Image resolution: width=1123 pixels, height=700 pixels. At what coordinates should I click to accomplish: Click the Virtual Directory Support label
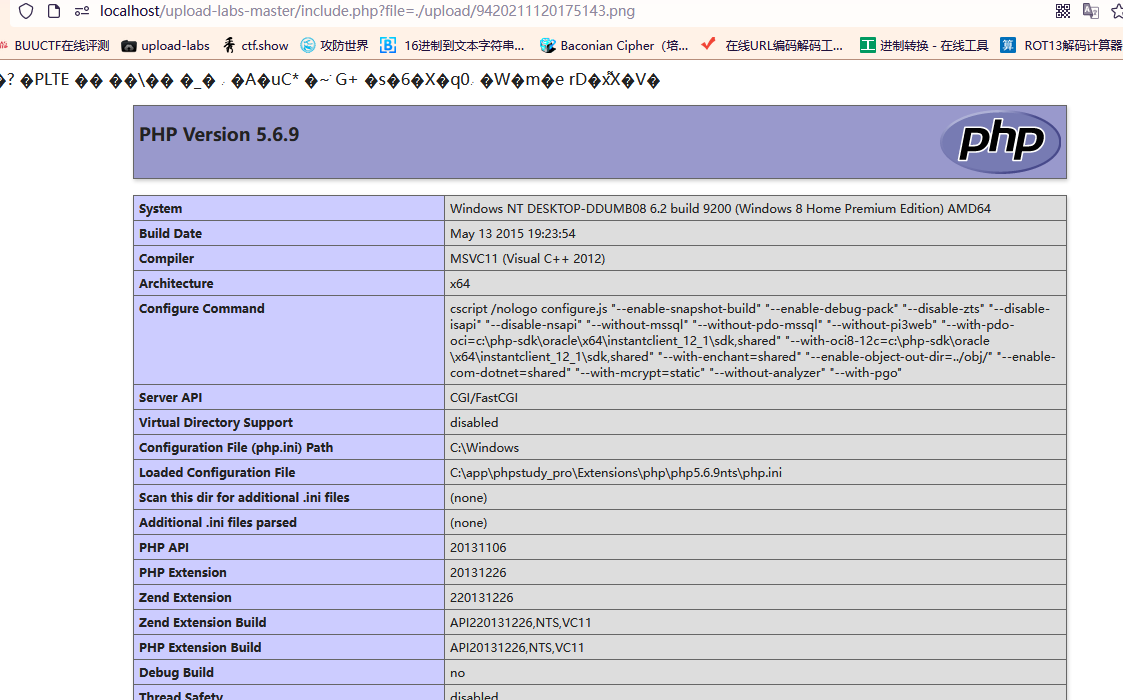click(216, 423)
